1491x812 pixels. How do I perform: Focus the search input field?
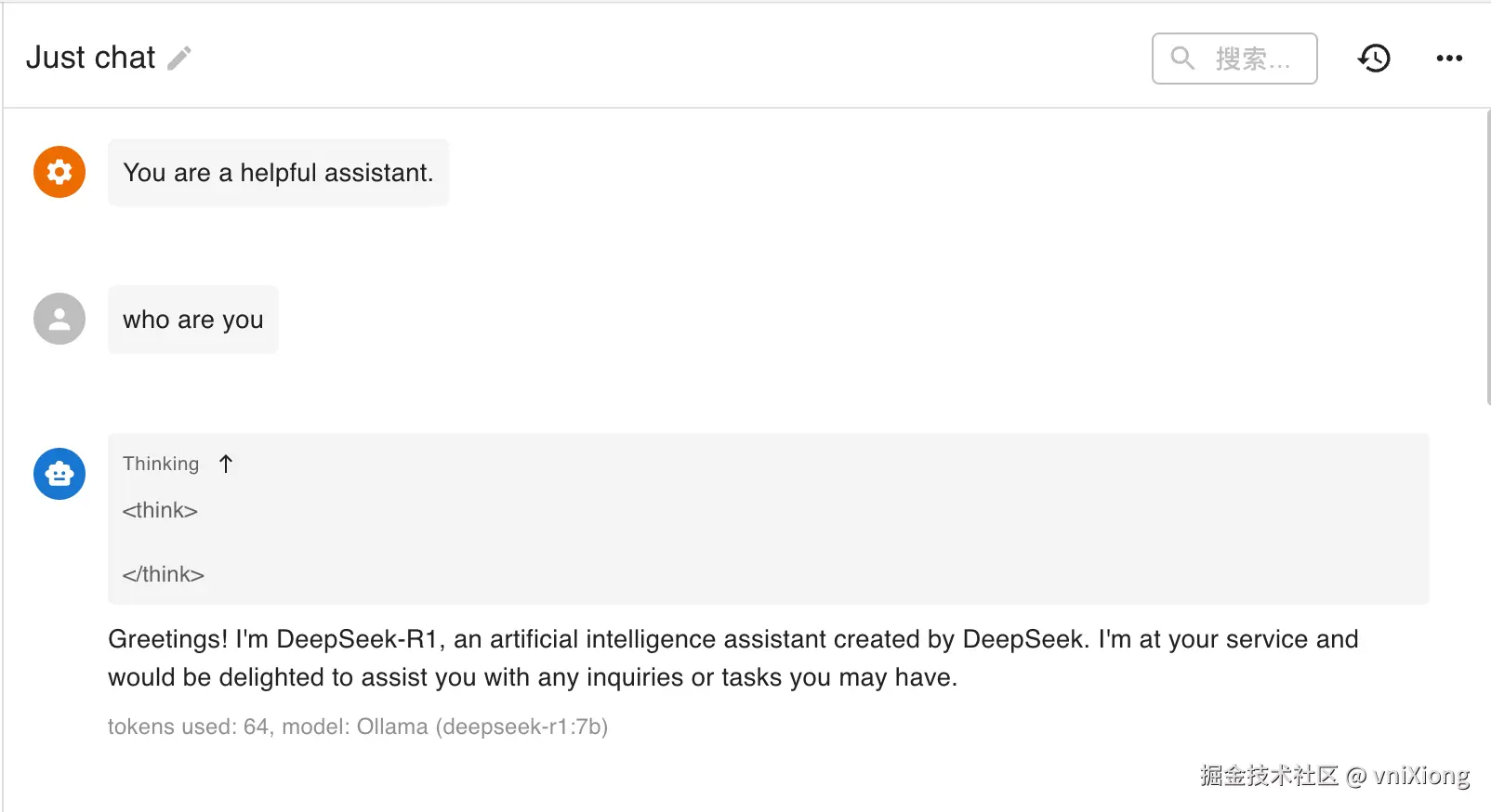pos(1252,59)
